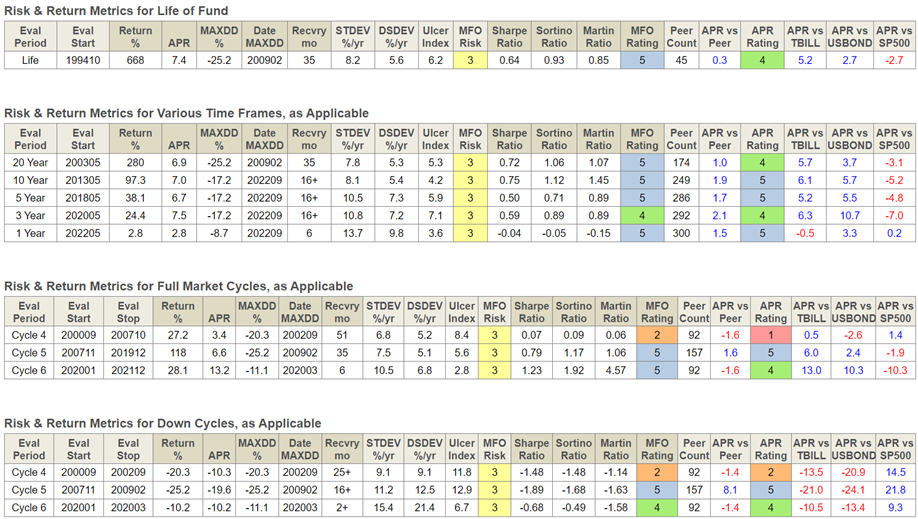Click orange MFO Rating cell in Full Market Cycles table
Screen dimensions: 918x519
[x=657, y=335]
